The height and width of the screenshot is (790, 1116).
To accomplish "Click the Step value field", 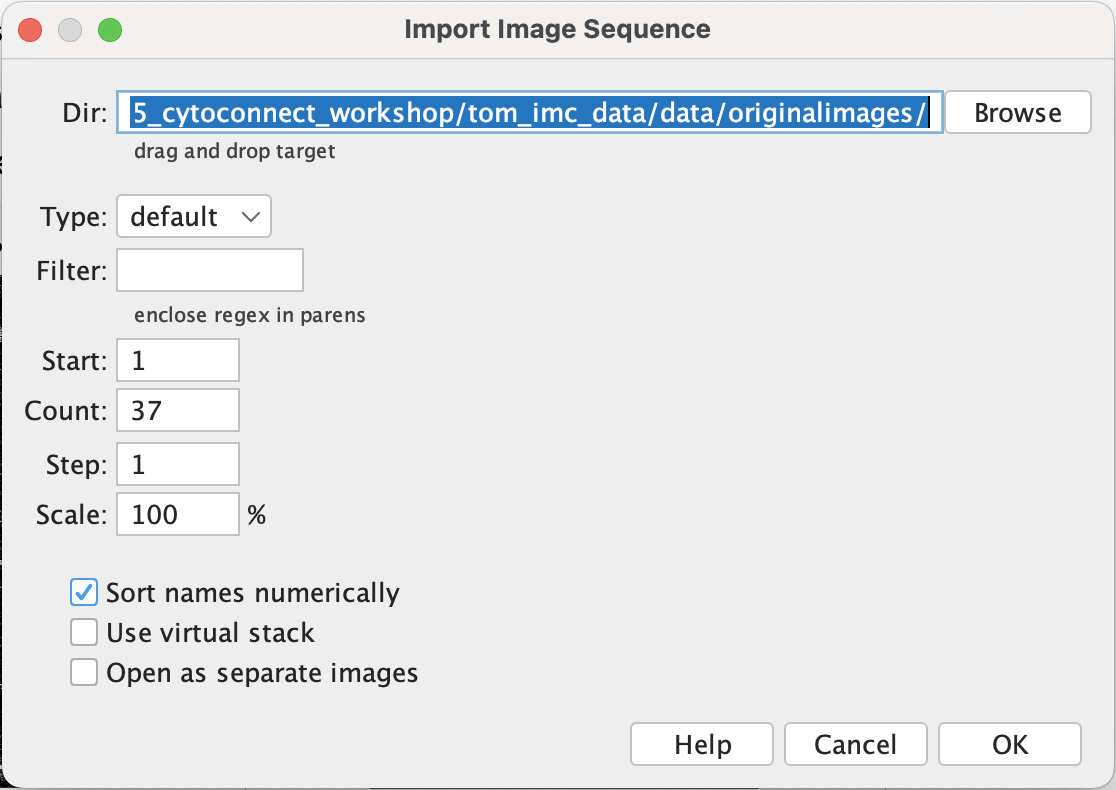I will pos(178,464).
